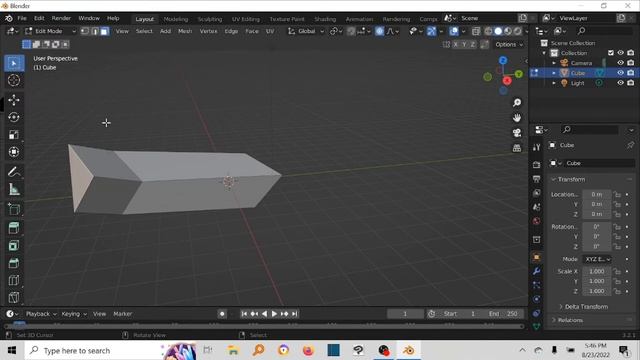This screenshot has height=360, width=640.
Task: Select the Select Box tool
Action: pos(14,63)
